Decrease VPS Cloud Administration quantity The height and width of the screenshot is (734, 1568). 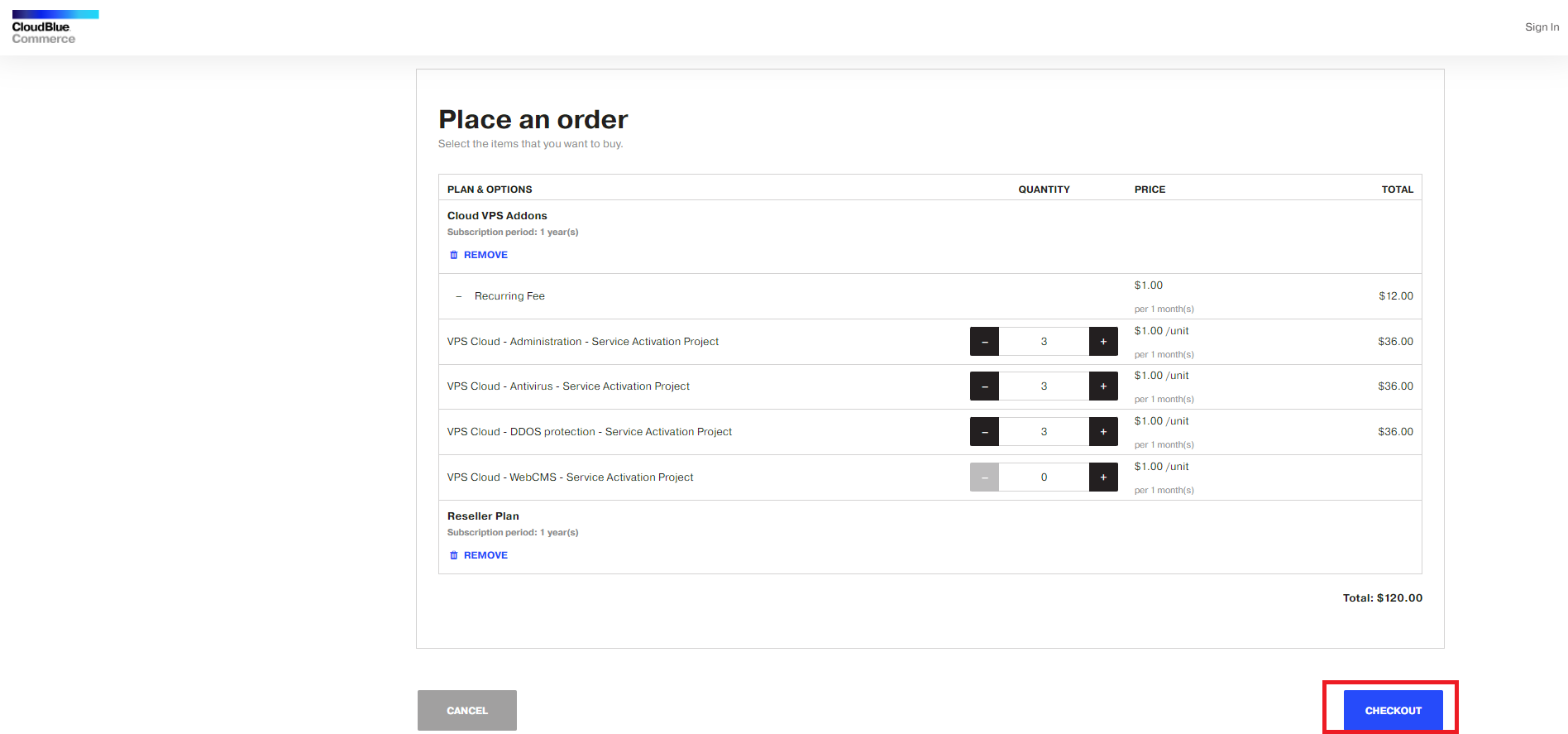coord(984,342)
